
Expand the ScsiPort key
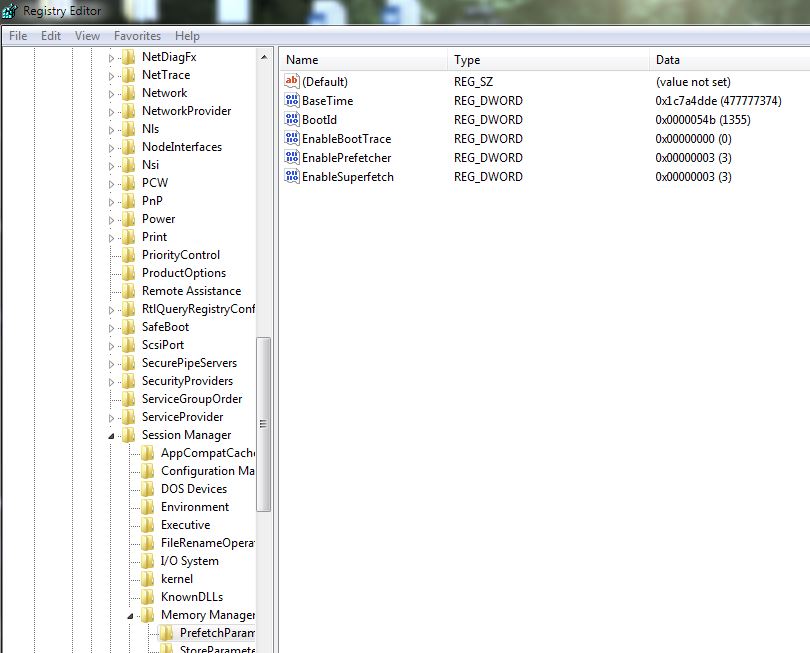[x=111, y=347]
